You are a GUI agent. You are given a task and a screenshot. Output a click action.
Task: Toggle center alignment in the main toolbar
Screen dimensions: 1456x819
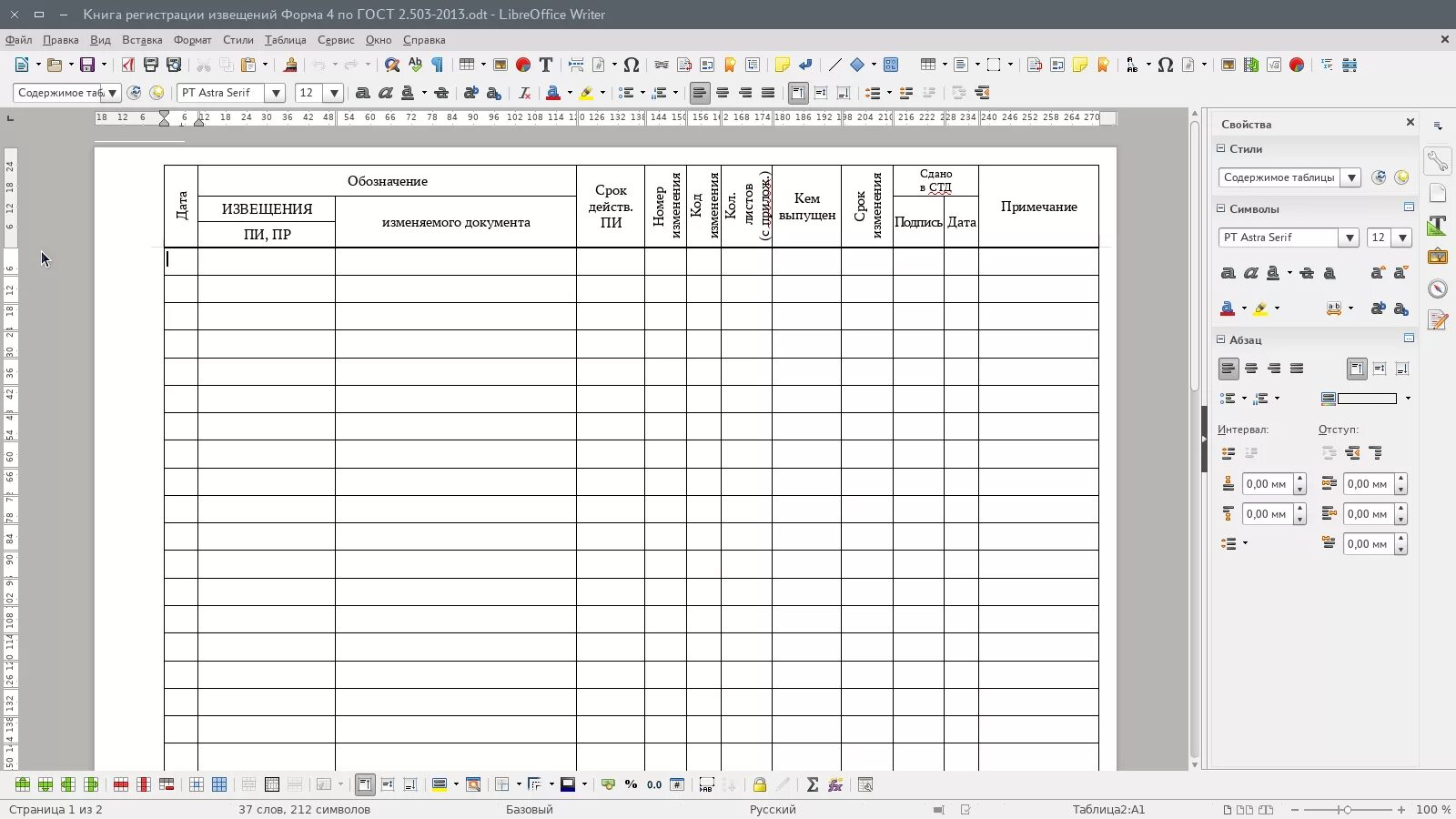click(x=723, y=93)
